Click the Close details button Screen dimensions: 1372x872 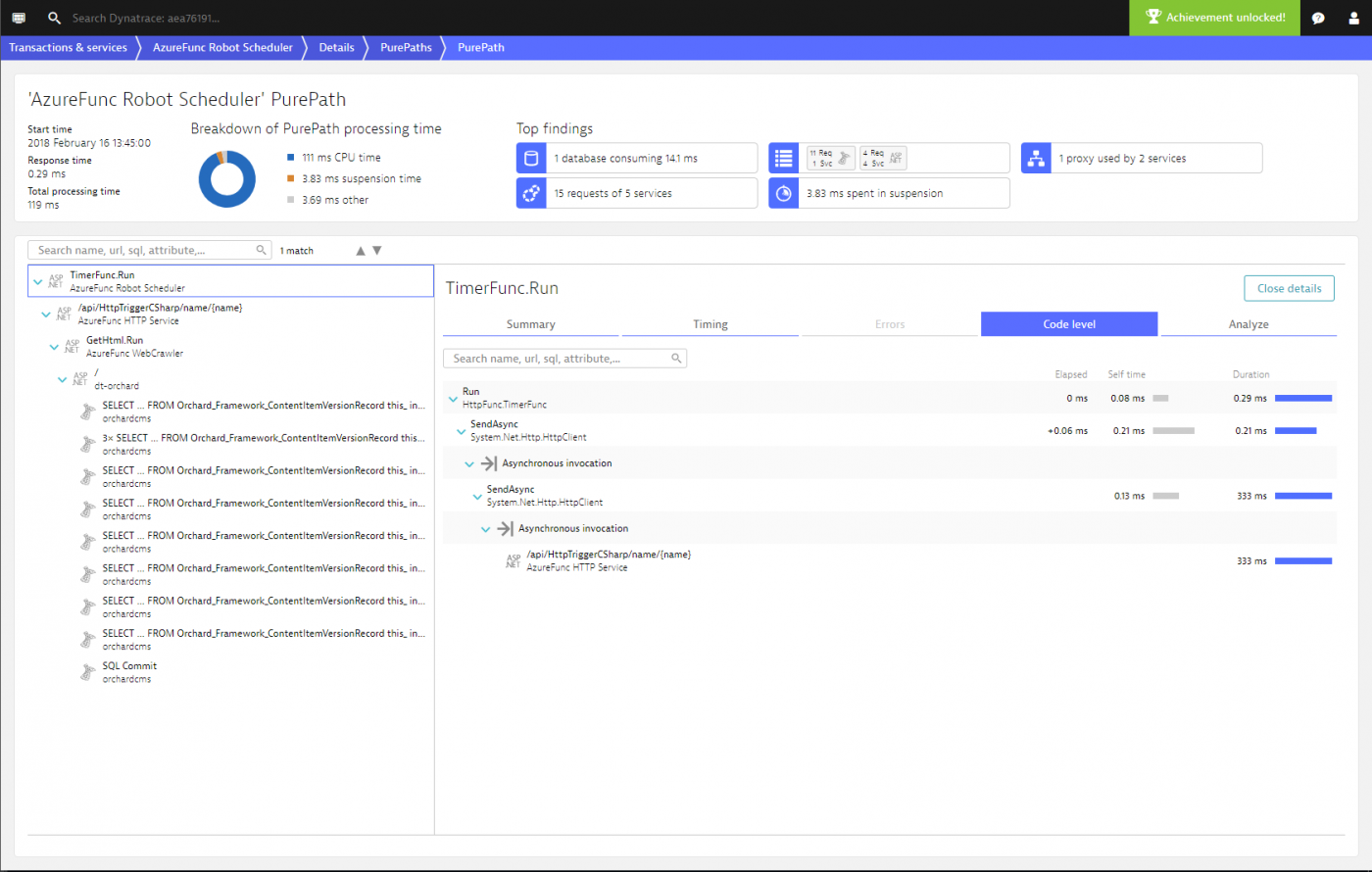click(1289, 288)
